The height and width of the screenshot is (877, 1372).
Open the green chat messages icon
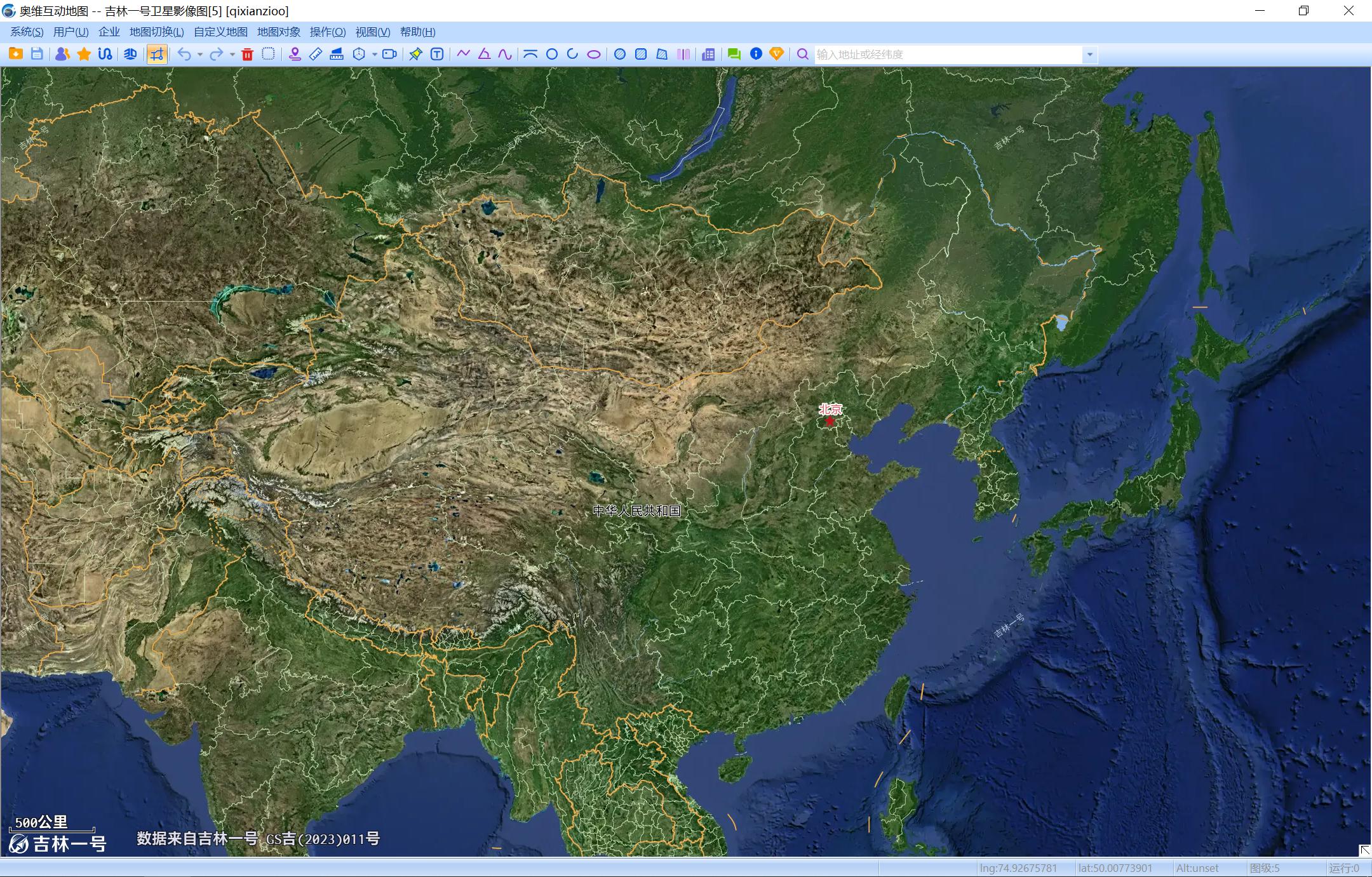click(734, 54)
